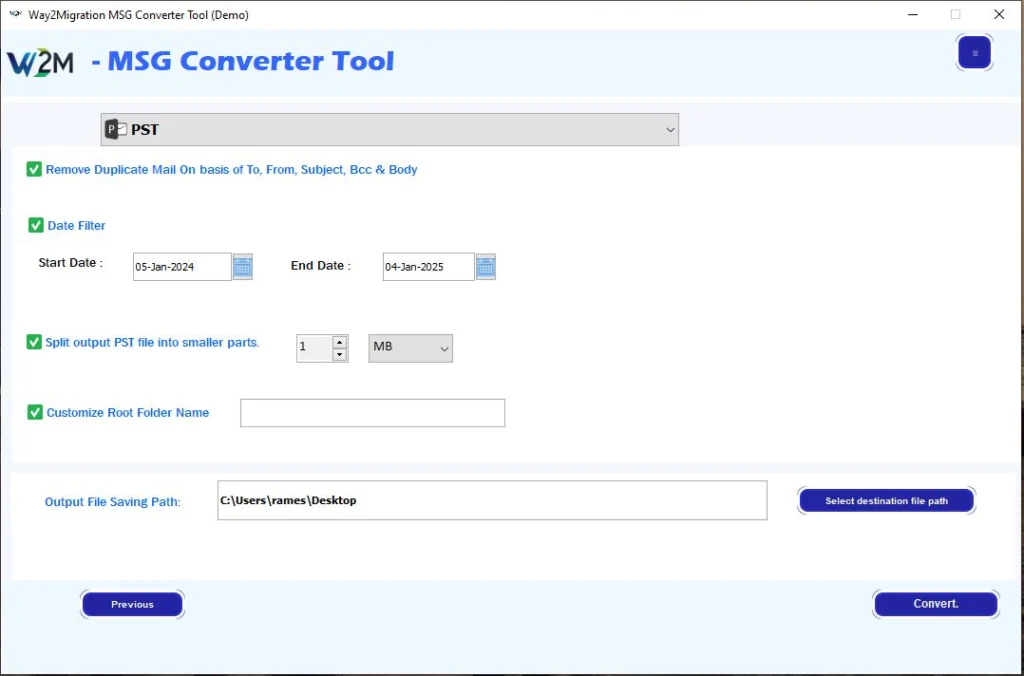The height and width of the screenshot is (676, 1024).
Task: Click the Output File Saving Path field
Action: point(491,501)
